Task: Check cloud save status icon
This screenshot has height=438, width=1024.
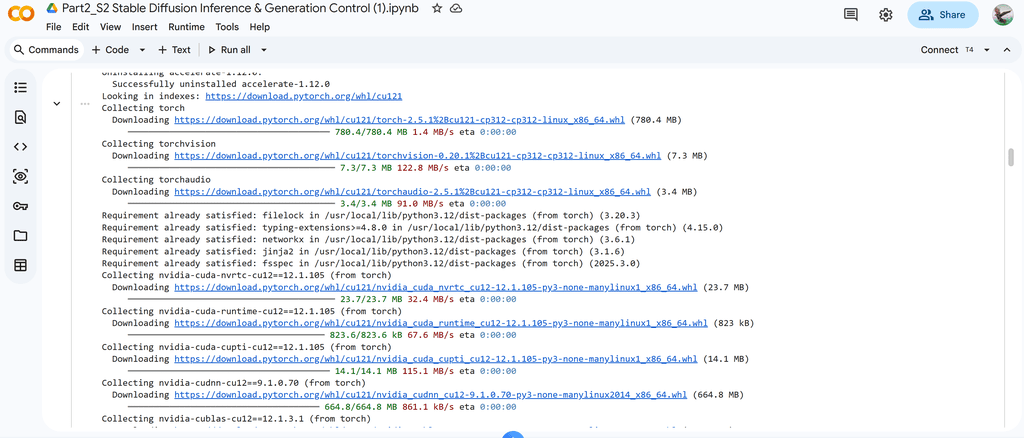Action: click(456, 8)
